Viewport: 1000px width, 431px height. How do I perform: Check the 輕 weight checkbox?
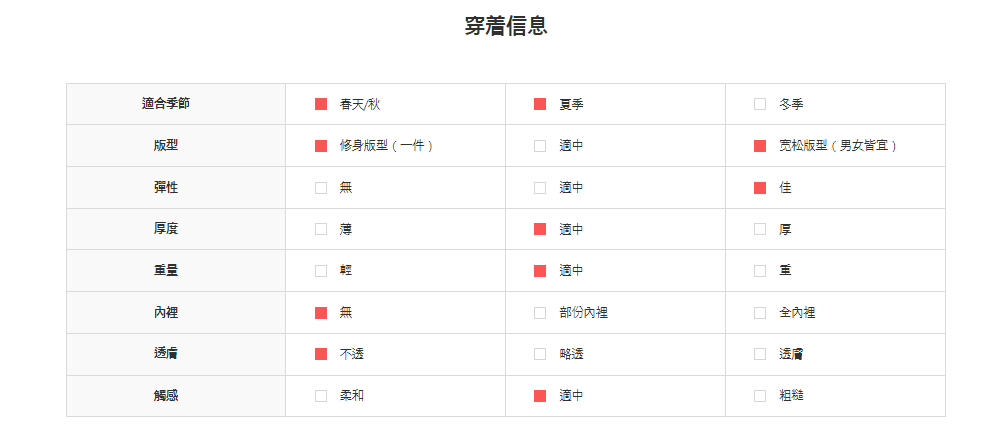tap(321, 271)
